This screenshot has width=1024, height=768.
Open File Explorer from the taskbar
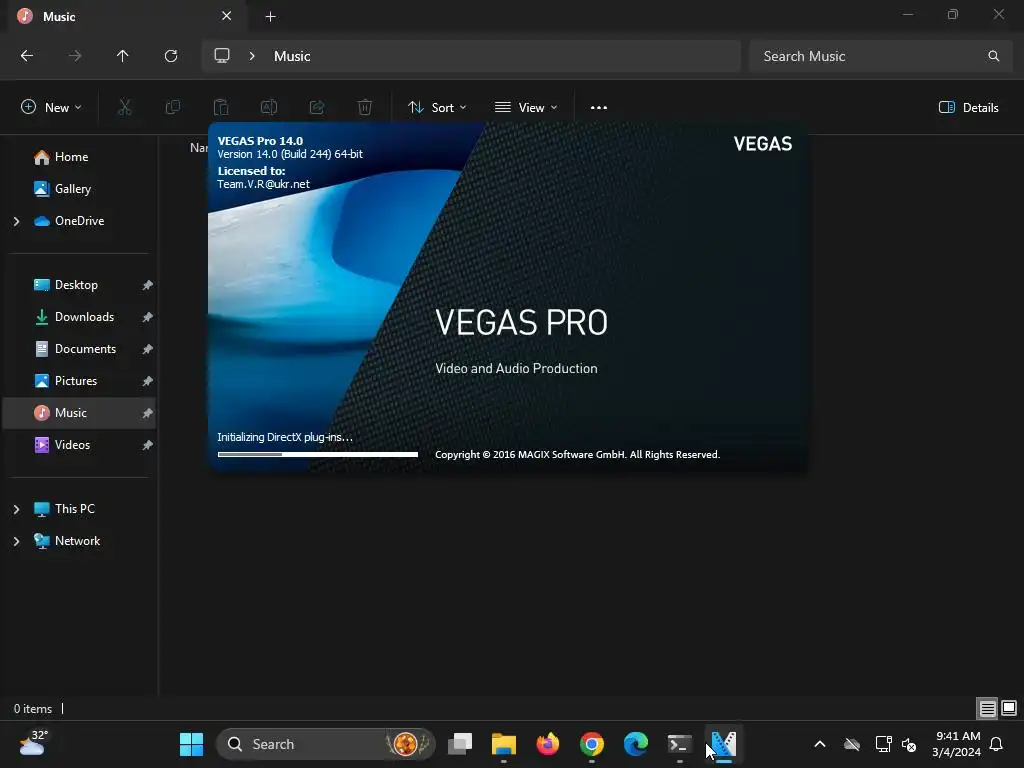pos(504,744)
